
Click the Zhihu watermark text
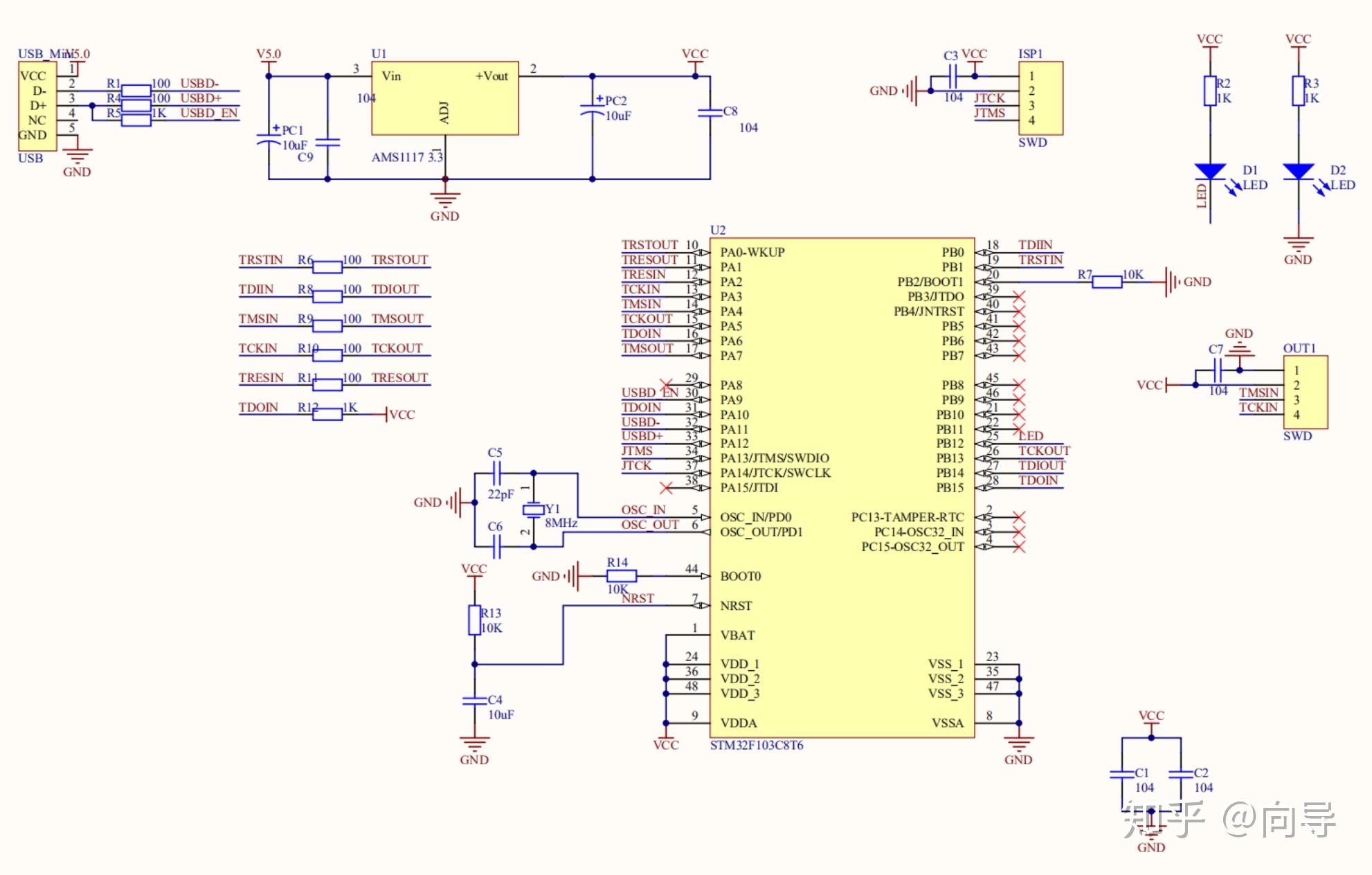click(x=1228, y=820)
